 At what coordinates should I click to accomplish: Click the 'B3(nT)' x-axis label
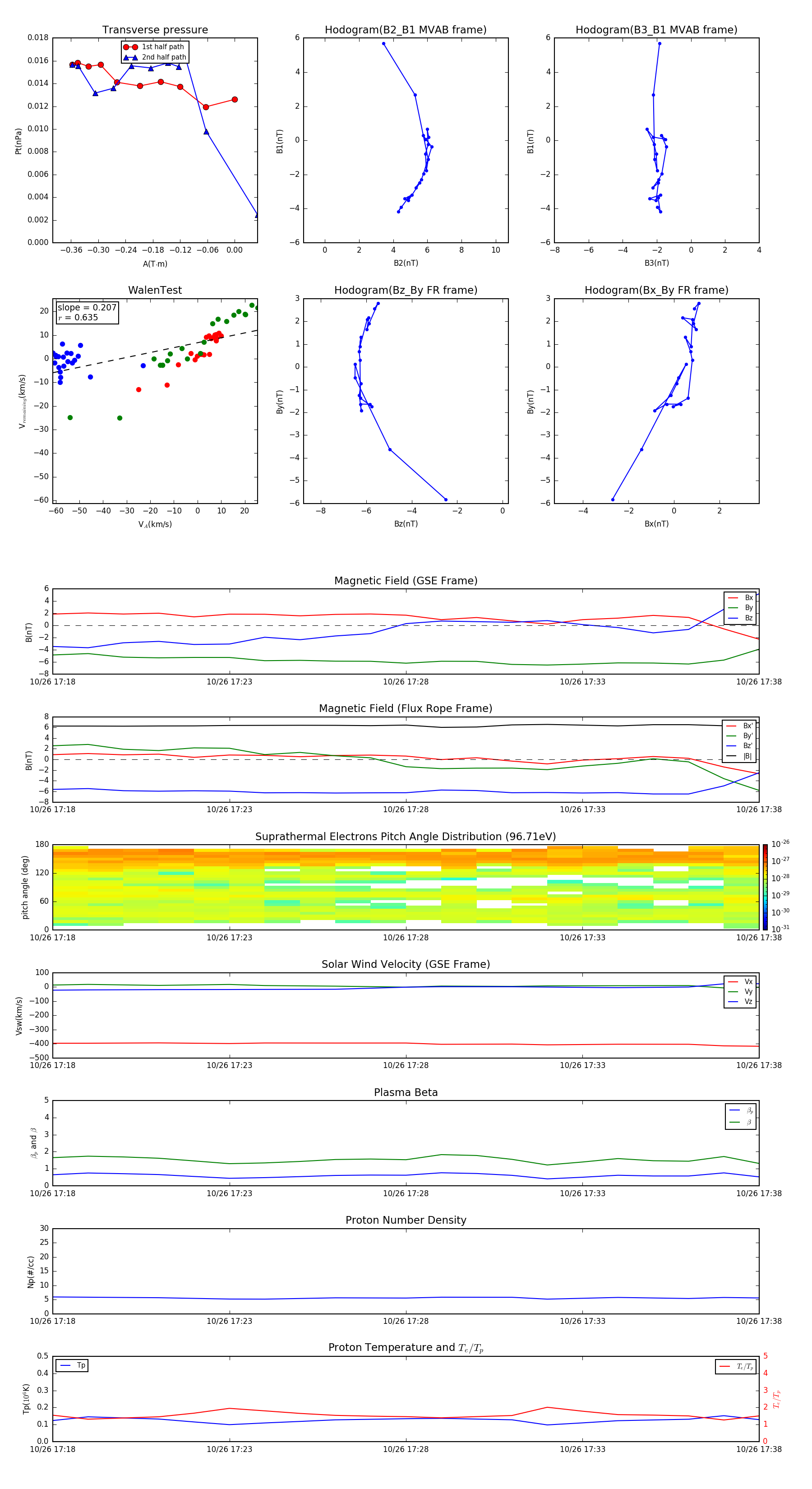pyautogui.click(x=656, y=263)
